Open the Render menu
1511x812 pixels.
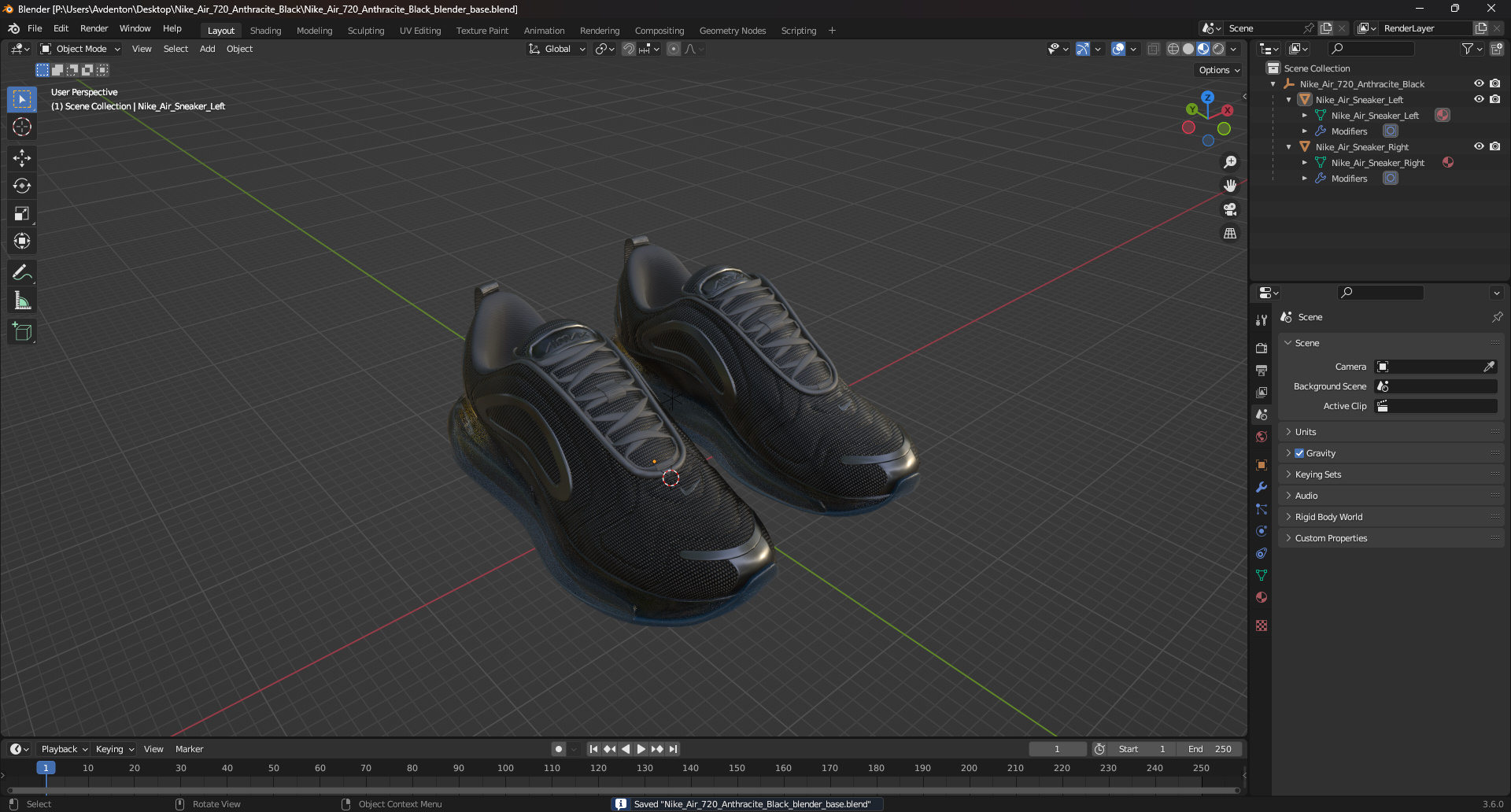(x=94, y=28)
